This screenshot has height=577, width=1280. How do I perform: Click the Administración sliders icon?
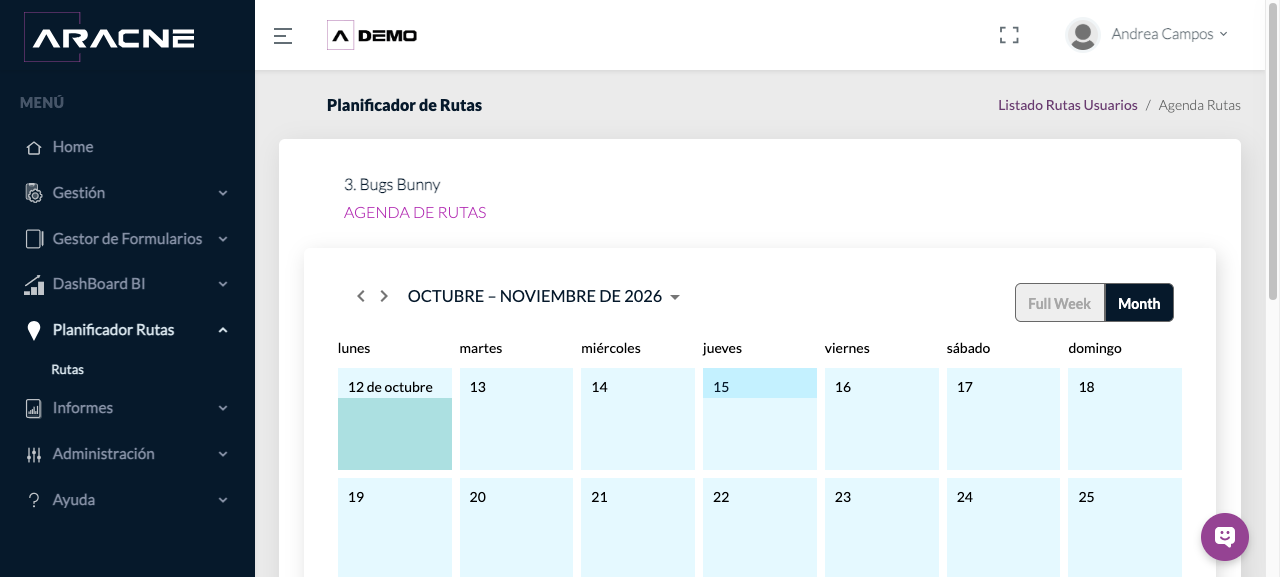tap(34, 454)
